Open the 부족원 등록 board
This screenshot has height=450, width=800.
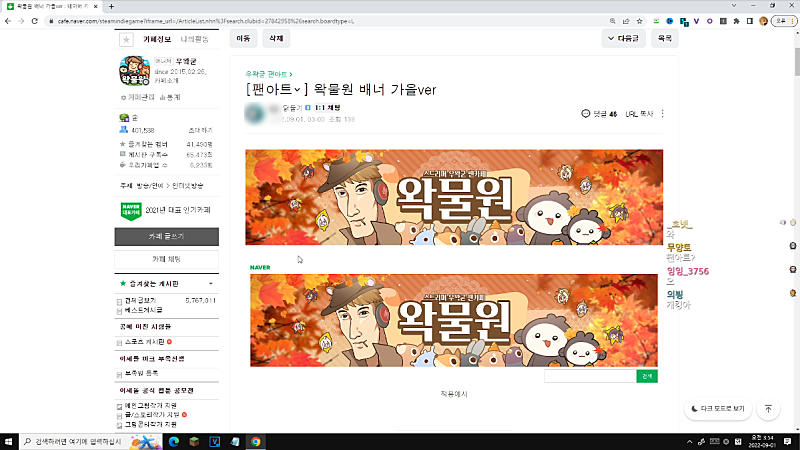[x=142, y=373]
